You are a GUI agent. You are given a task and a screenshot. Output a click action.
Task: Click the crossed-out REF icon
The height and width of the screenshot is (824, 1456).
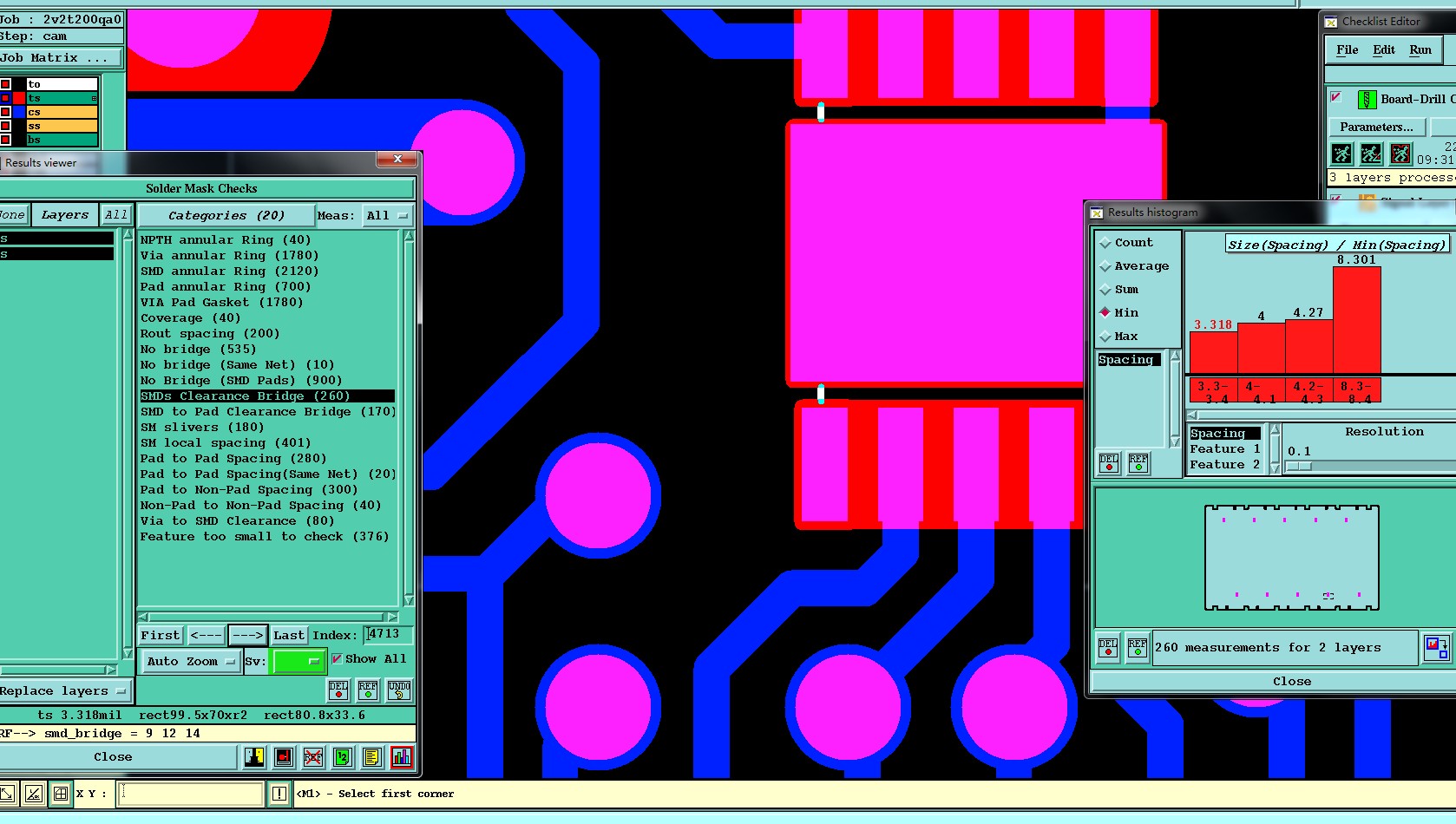[313, 757]
